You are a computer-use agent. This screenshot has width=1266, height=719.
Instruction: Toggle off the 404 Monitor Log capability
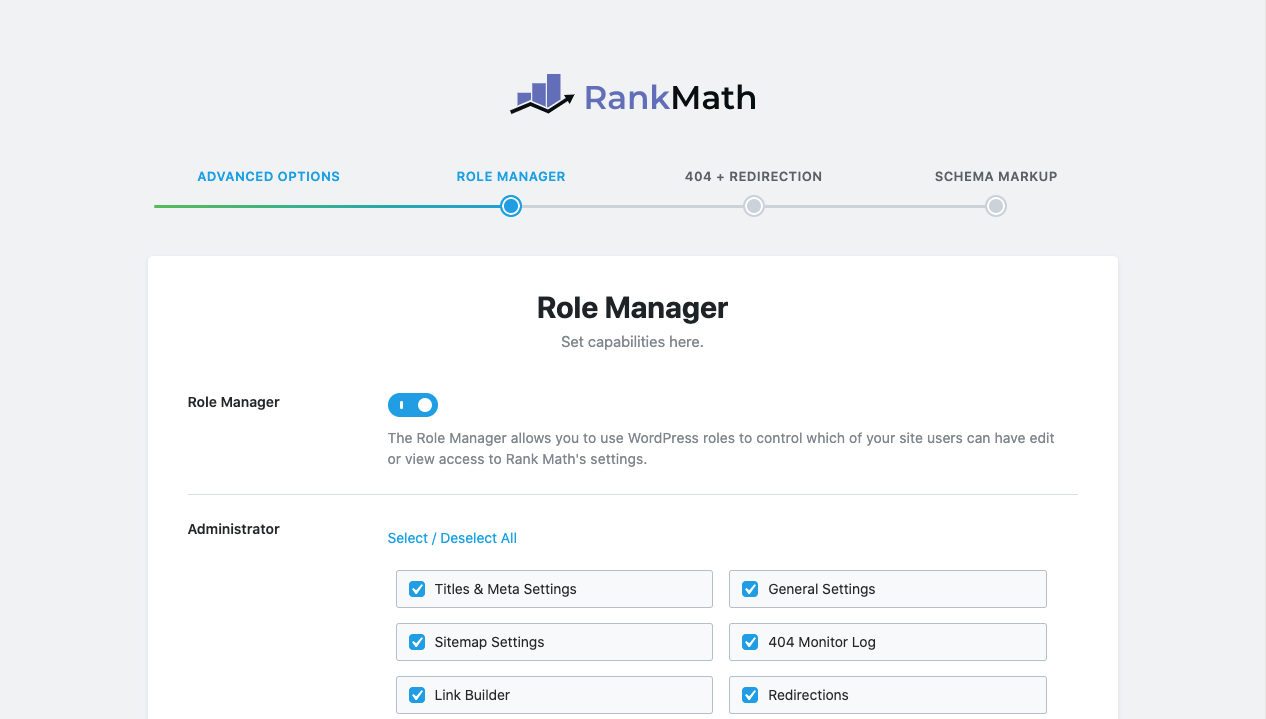click(750, 642)
